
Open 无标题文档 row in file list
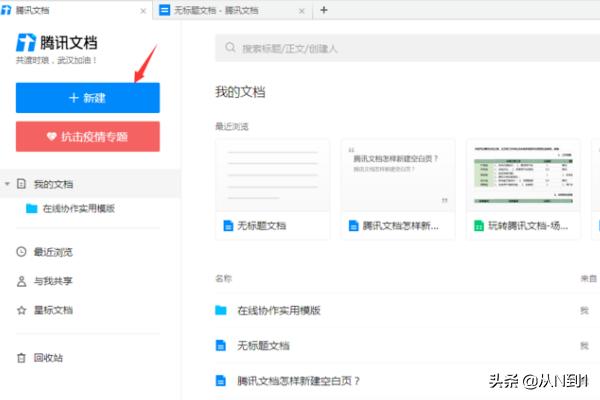point(408,346)
